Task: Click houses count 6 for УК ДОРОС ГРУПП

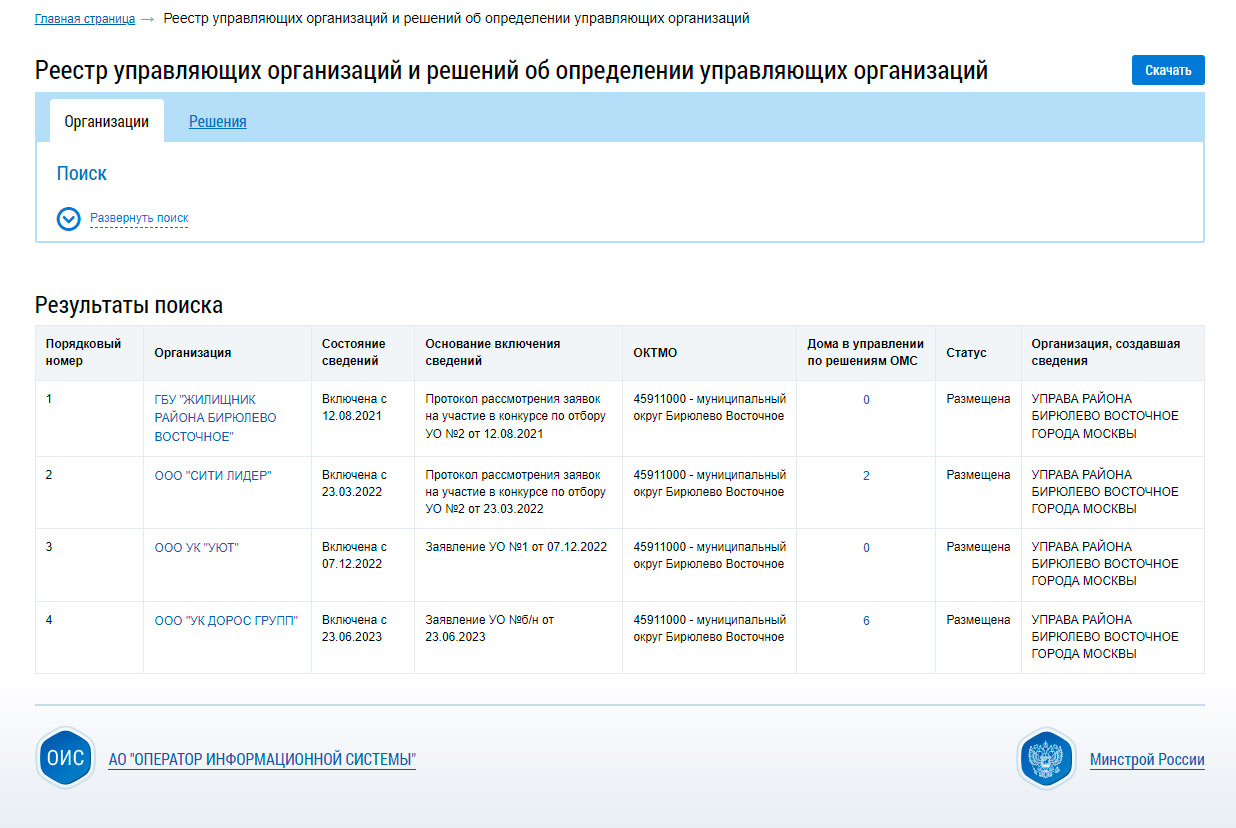Action: coord(866,621)
